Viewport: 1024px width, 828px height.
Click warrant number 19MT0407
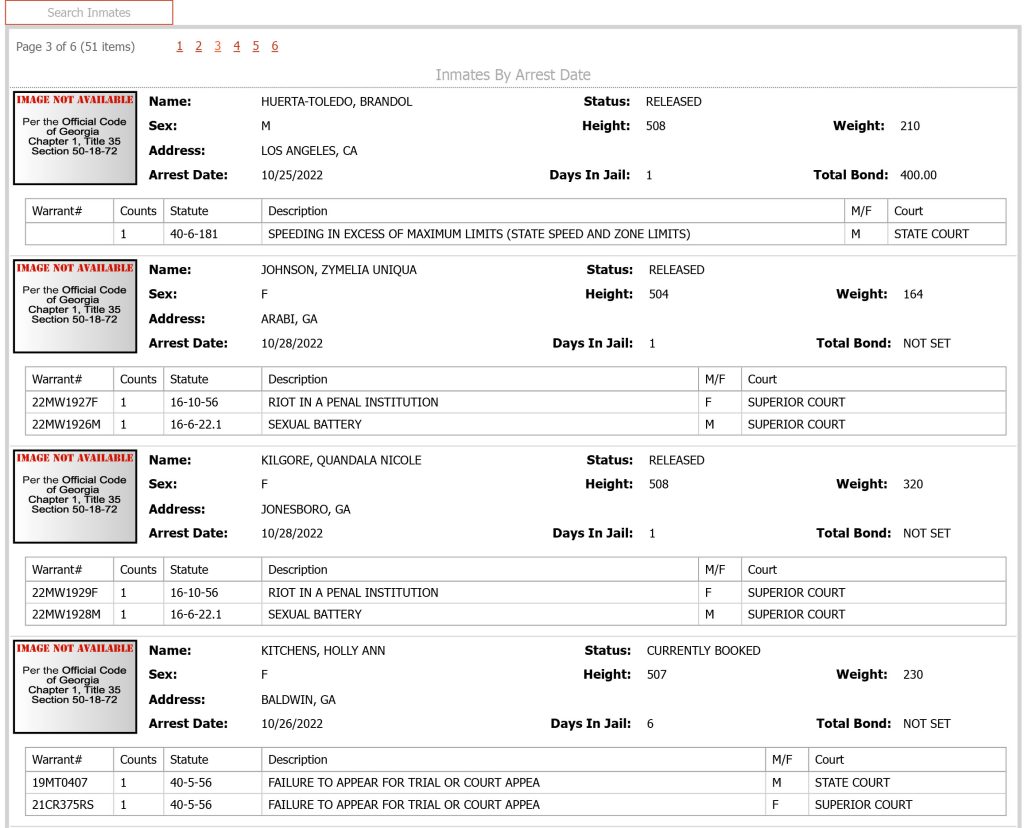(59, 783)
